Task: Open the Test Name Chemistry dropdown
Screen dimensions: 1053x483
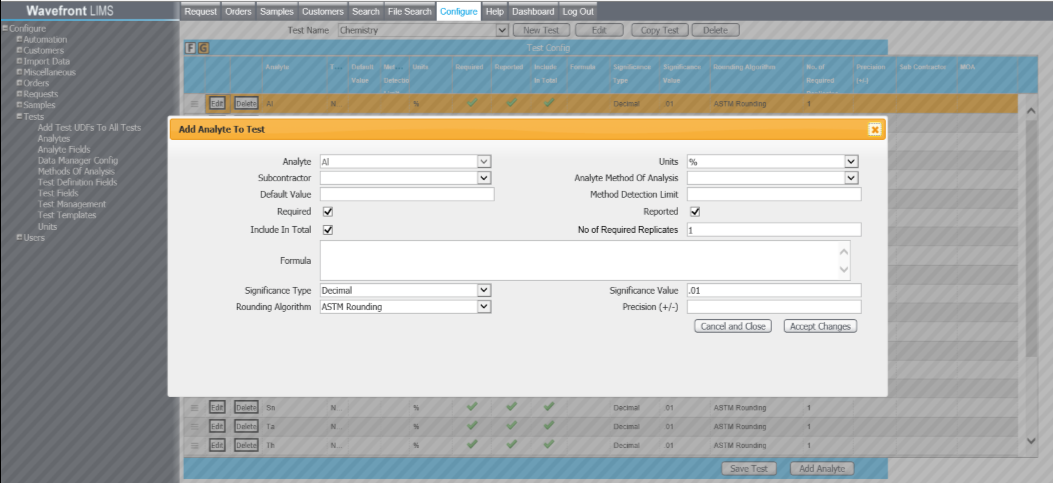Action: coord(502,30)
